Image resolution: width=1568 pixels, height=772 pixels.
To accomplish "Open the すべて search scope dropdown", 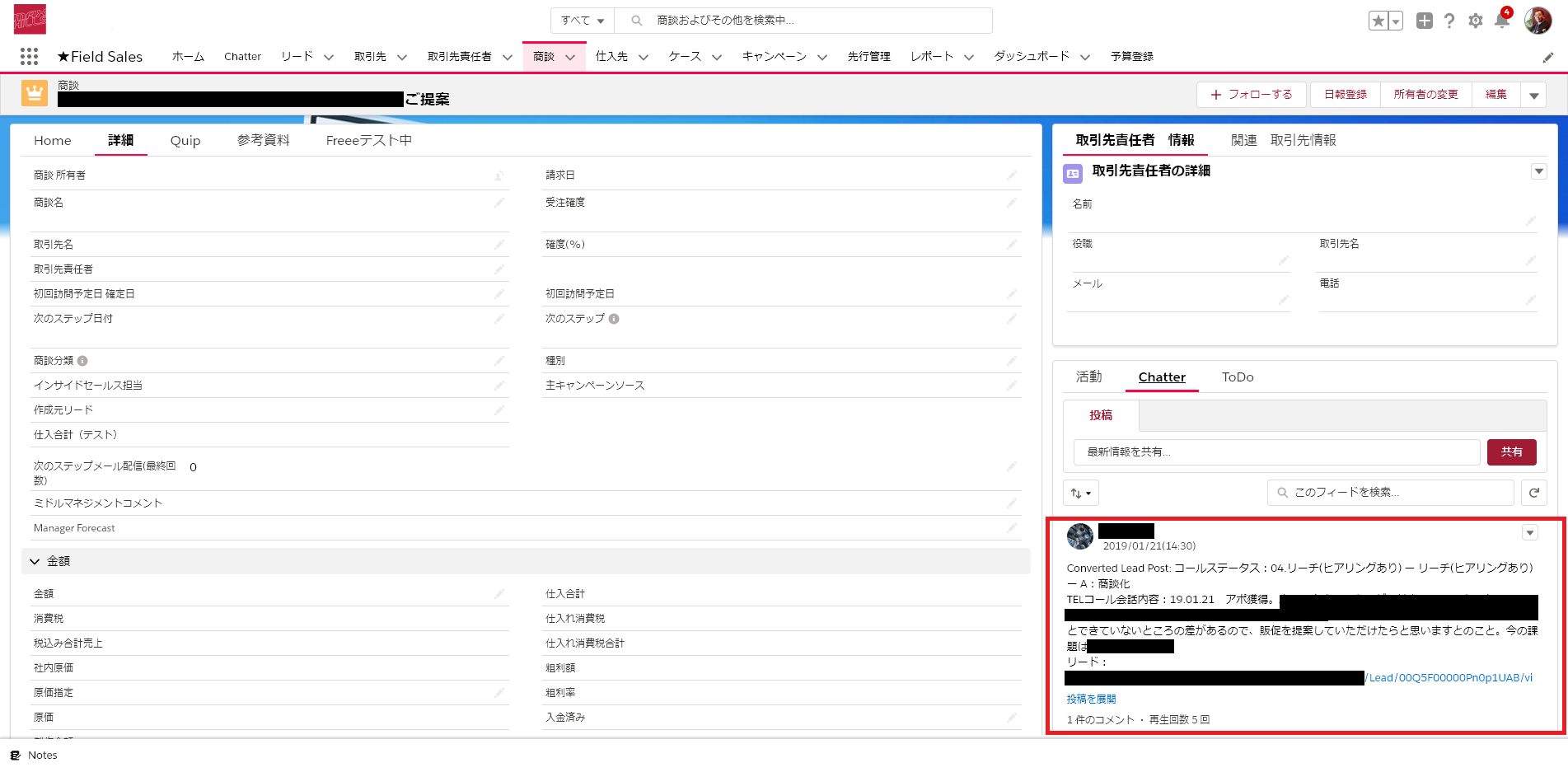I will (583, 21).
